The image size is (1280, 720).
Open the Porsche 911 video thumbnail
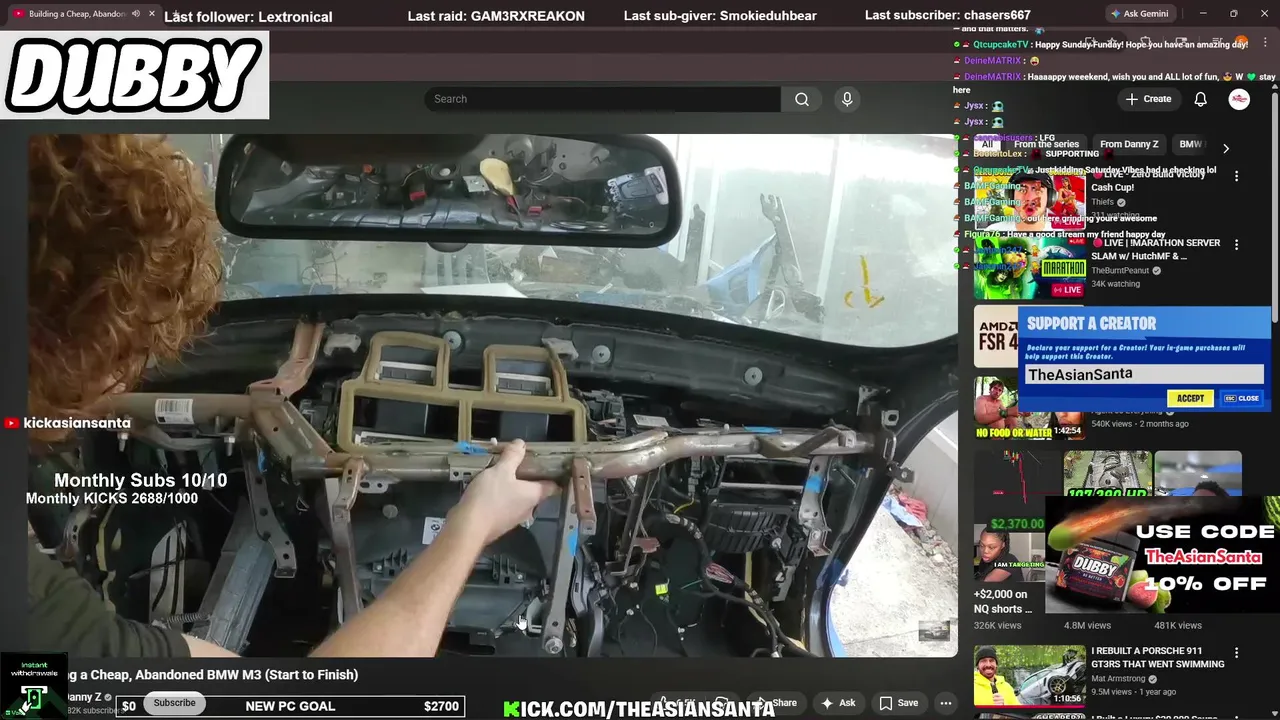point(1030,675)
